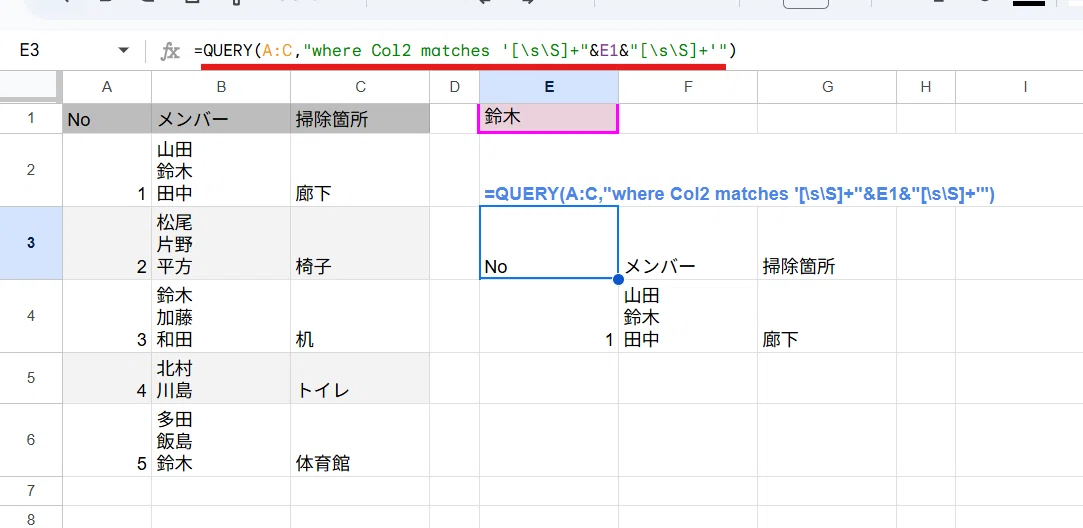The width and height of the screenshot is (1083, 528).
Task: Click cell containing トイレ
Action: (360, 378)
